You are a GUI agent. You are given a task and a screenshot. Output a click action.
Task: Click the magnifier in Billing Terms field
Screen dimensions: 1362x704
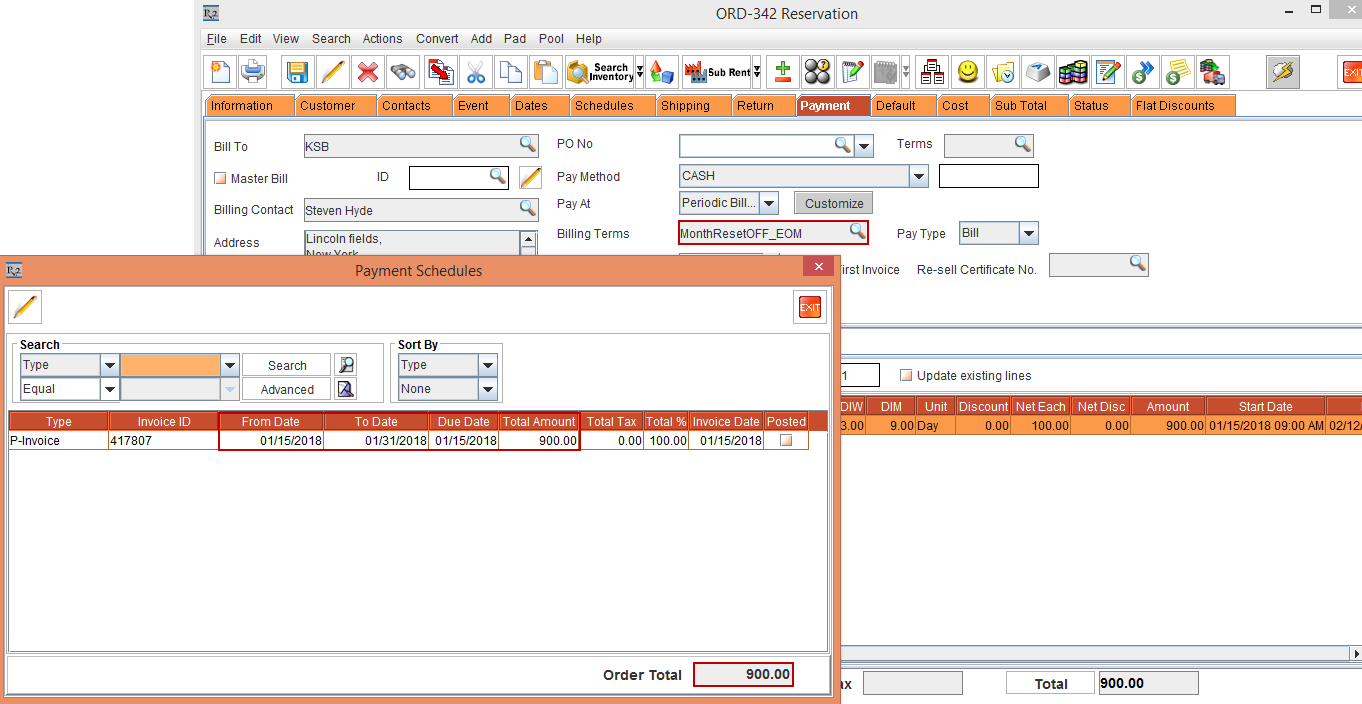pyautogui.click(x=857, y=232)
